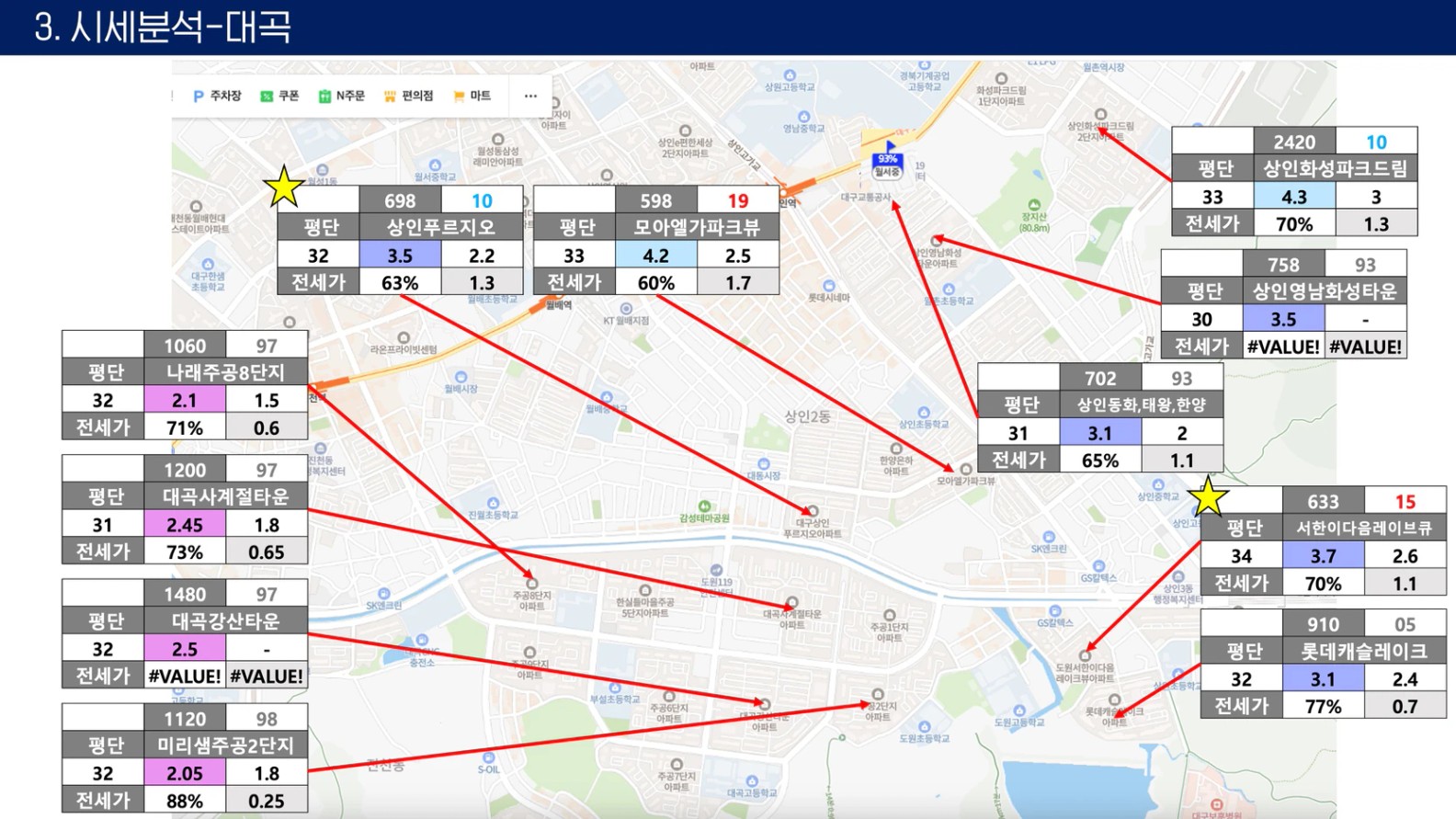1456x819 pixels.
Task: Select the 대곡강산타운 table header cell
Action: click(225, 620)
